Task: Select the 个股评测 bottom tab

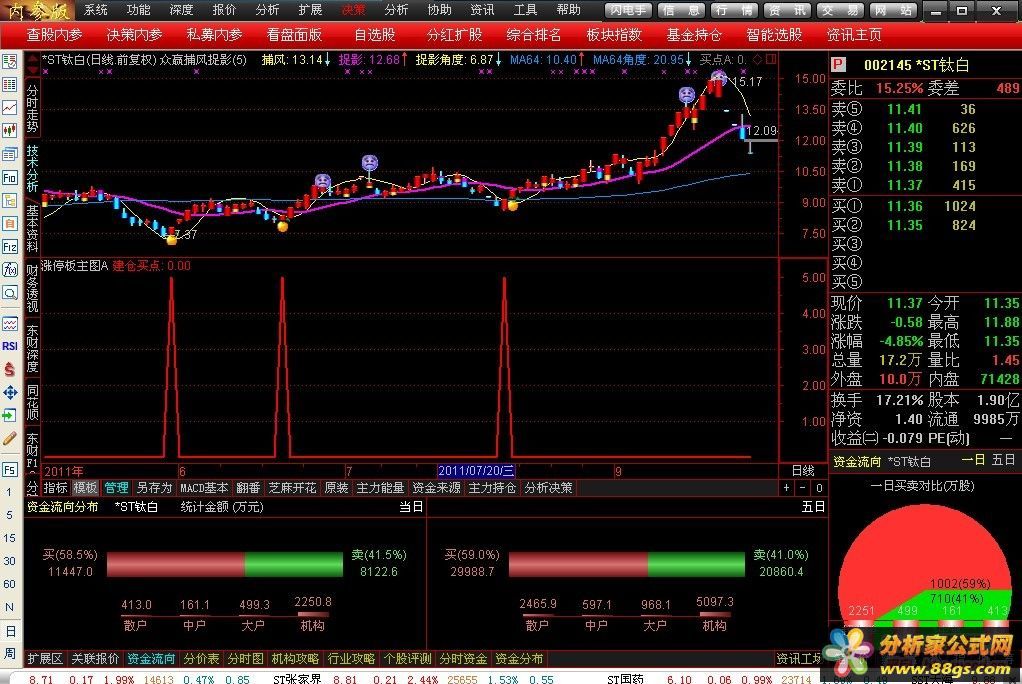Action: pos(407,659)
